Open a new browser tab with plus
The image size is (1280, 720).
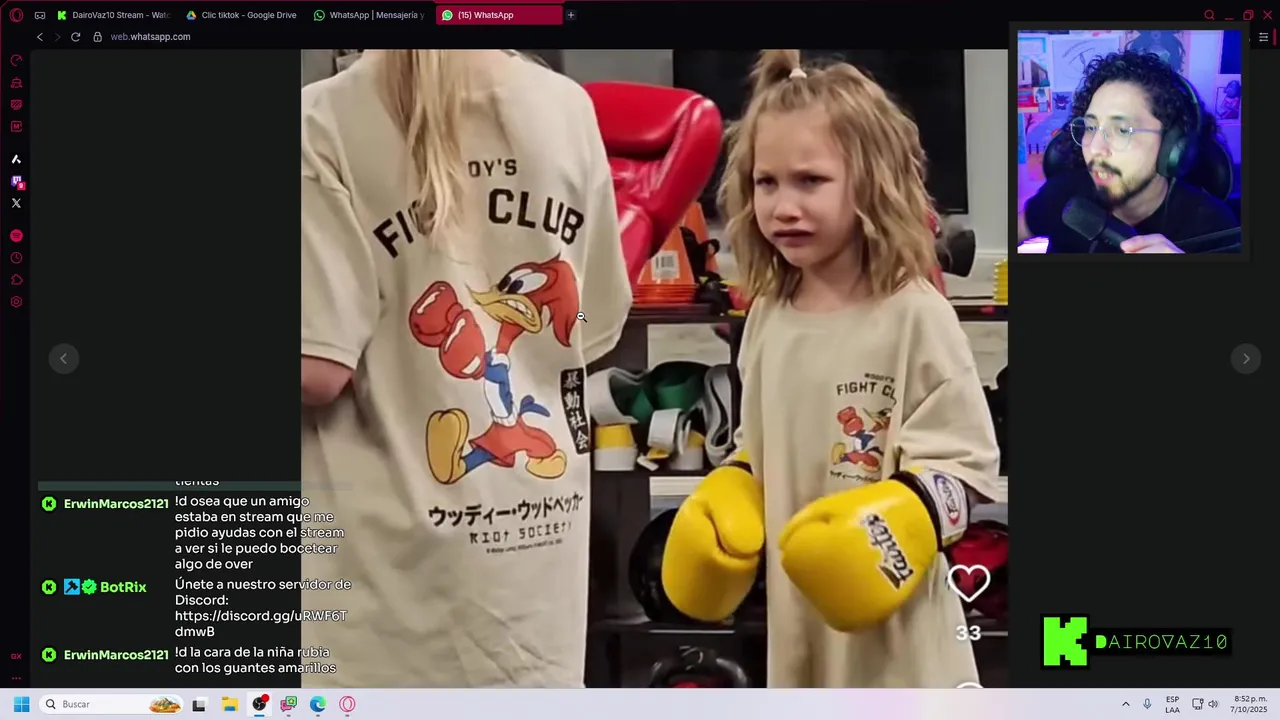coord(571,15)
